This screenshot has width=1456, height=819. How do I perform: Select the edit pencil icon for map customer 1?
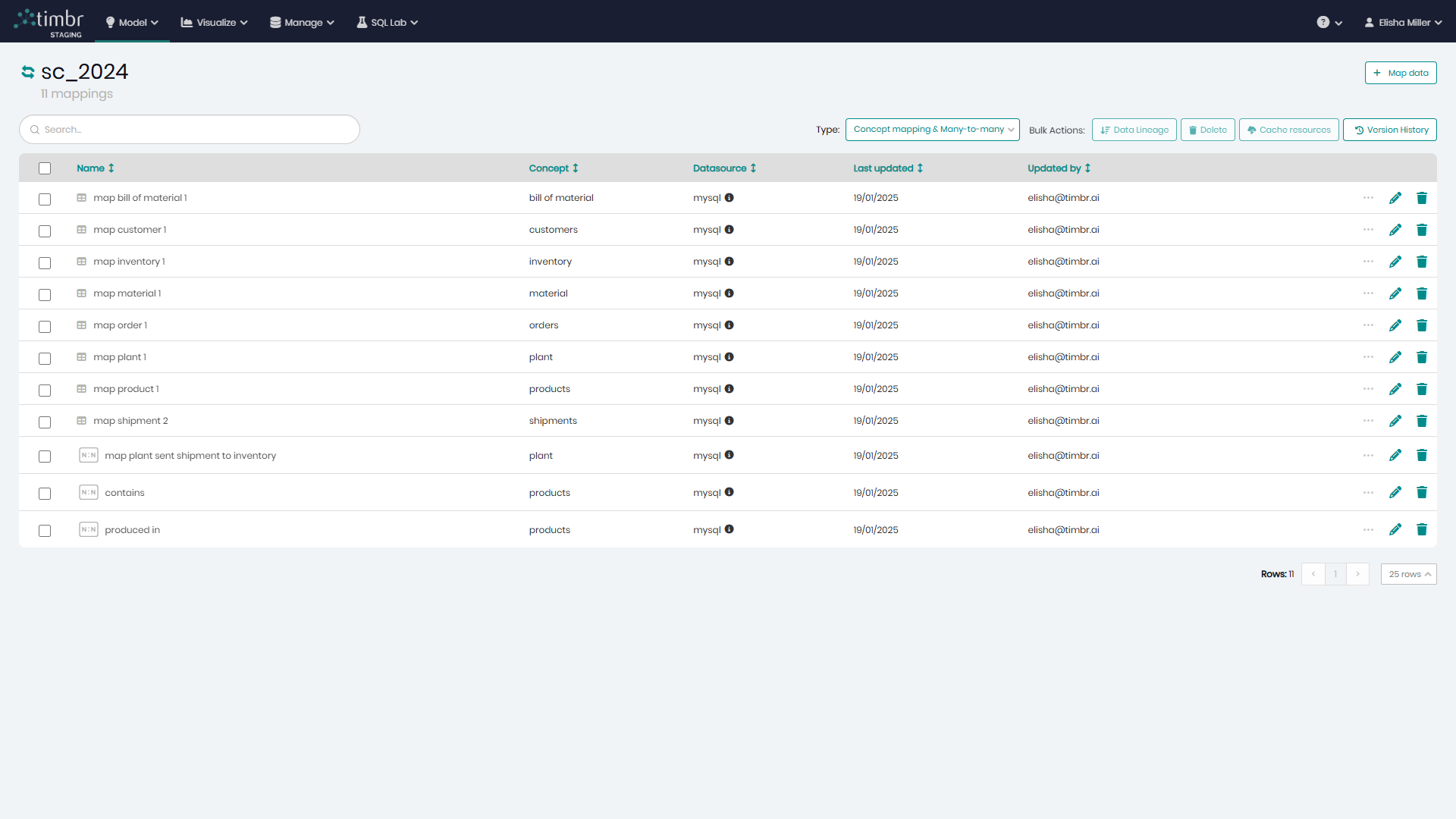1395,230
